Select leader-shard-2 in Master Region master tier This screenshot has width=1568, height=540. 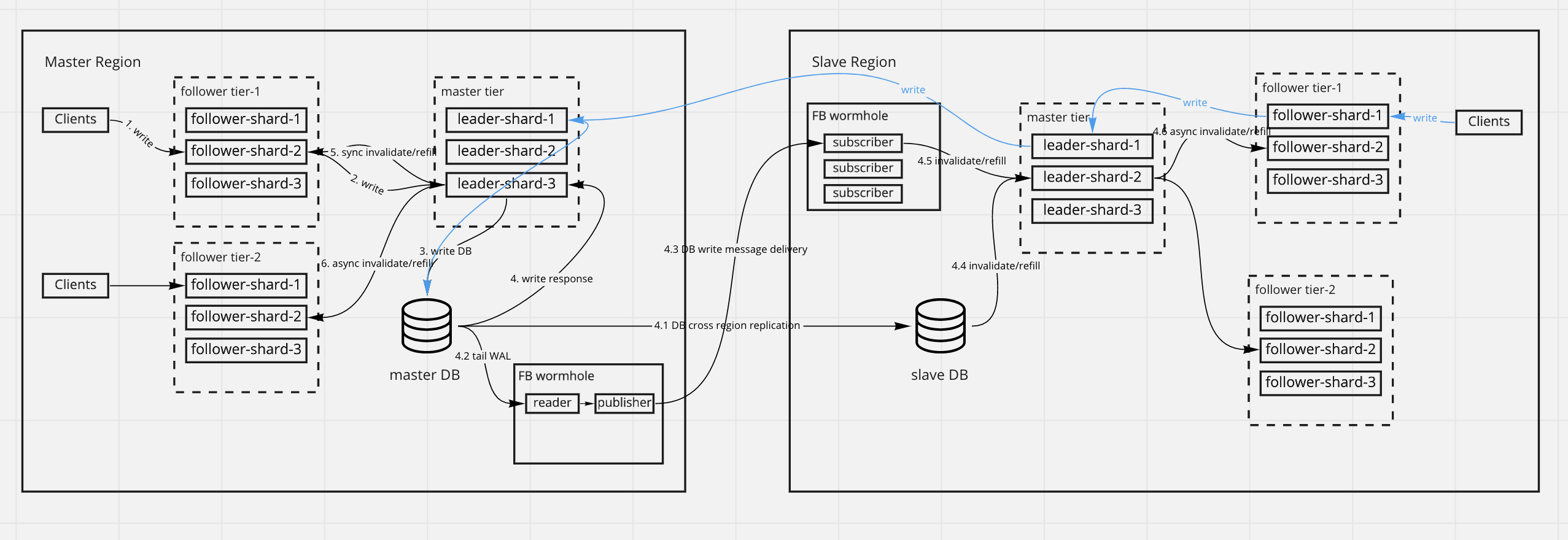coord(506,151)
